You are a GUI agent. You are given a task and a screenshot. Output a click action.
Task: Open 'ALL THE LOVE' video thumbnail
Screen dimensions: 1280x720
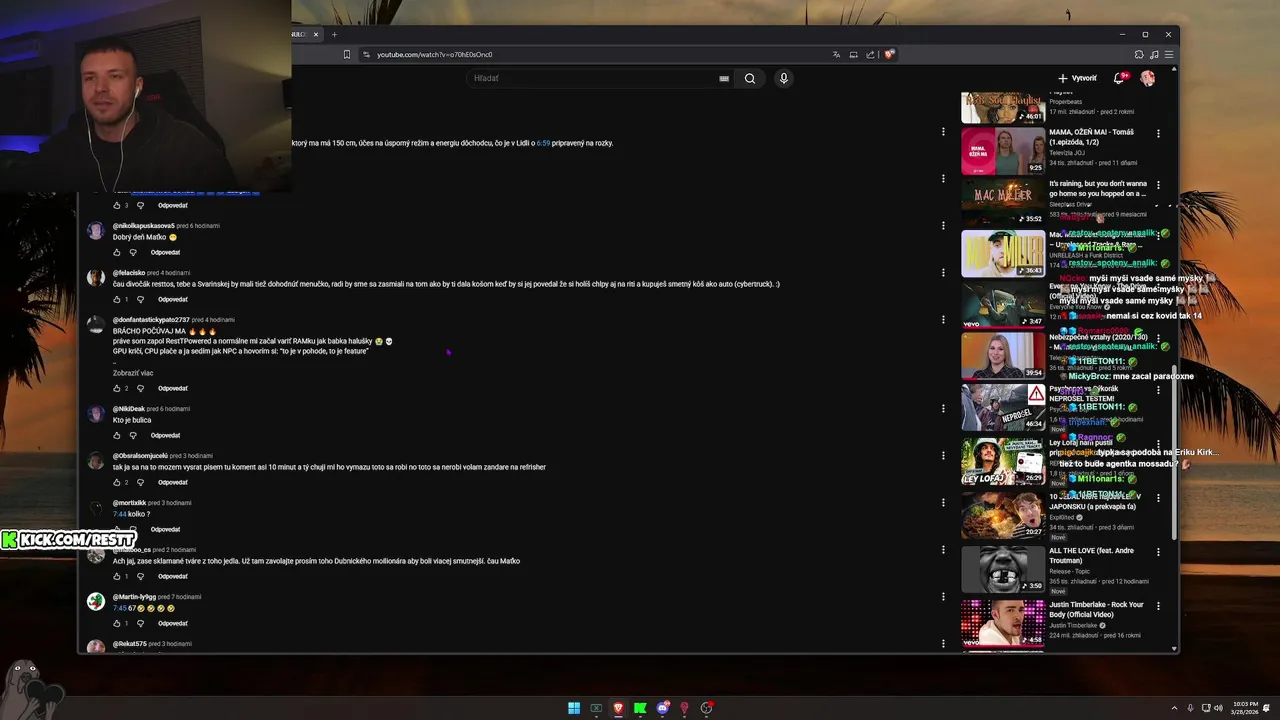pos(1003,569)
